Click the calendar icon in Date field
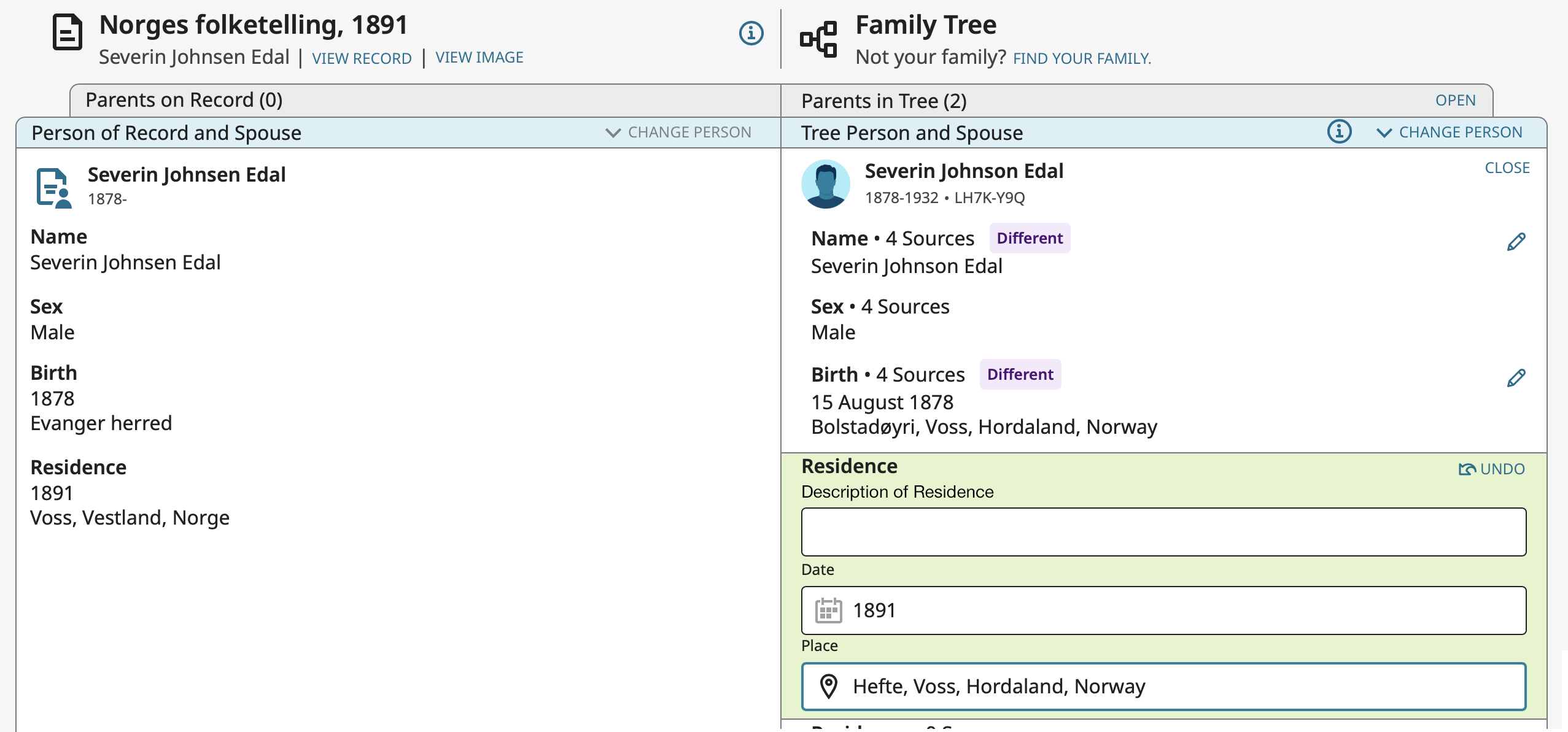Screen dimensions: 1568x732 [828, 611]
